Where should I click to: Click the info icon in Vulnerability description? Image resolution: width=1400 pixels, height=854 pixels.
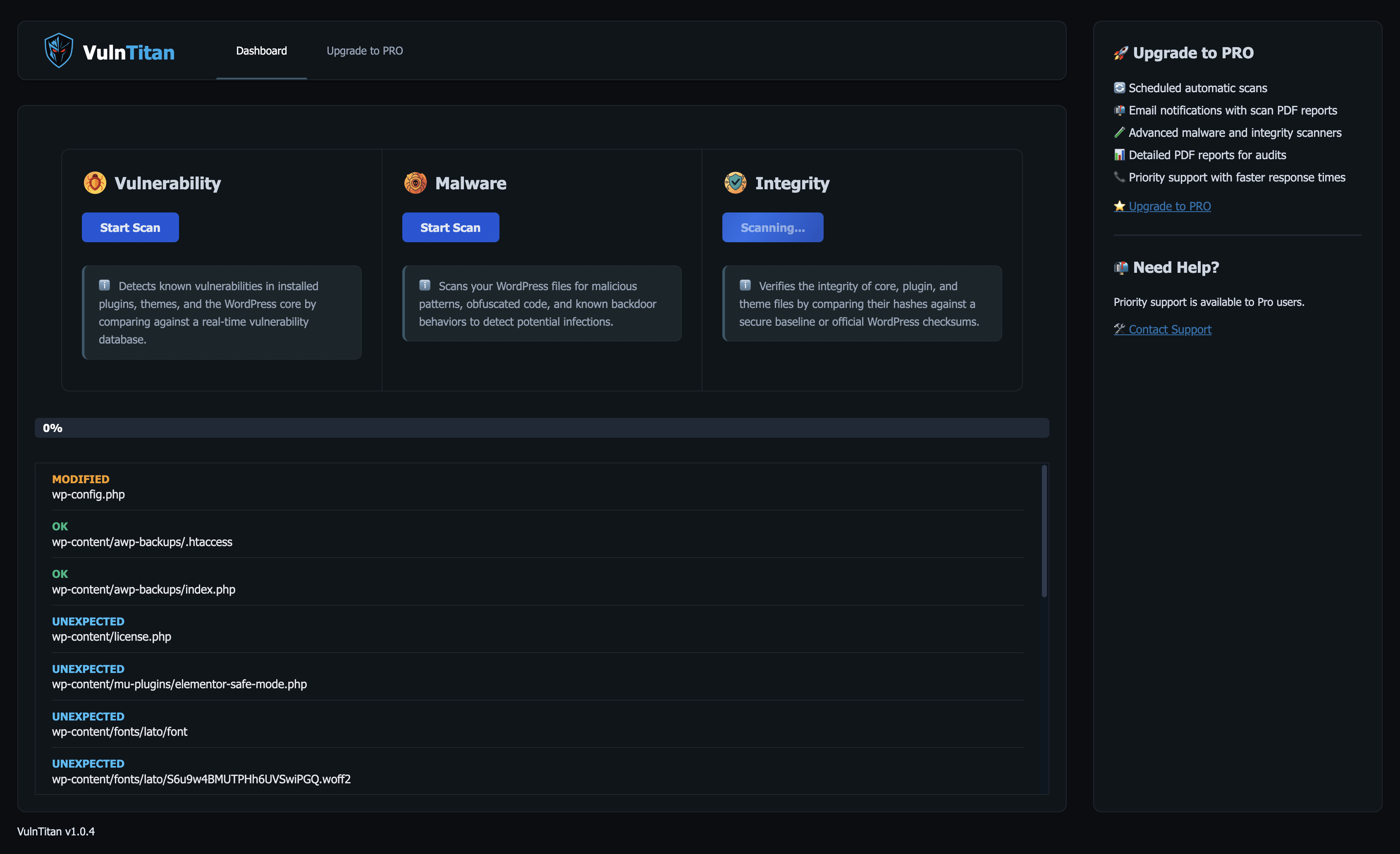(x=105, y=285)
